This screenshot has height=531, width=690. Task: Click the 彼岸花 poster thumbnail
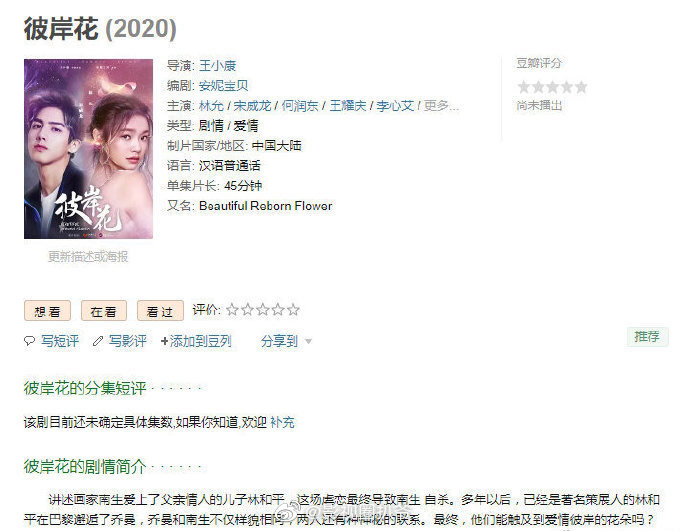[x=88, y=149]
